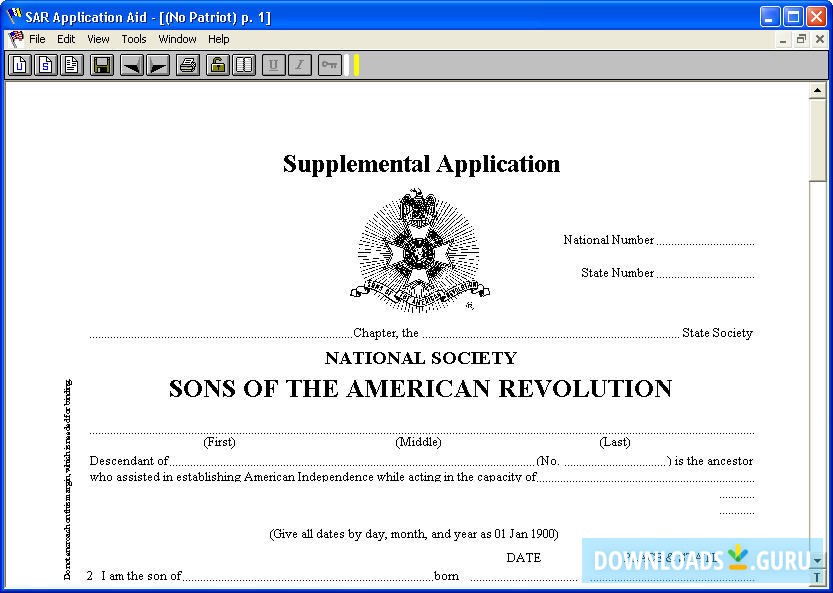
Task: Open the File menu
Action: pos(37,38)
